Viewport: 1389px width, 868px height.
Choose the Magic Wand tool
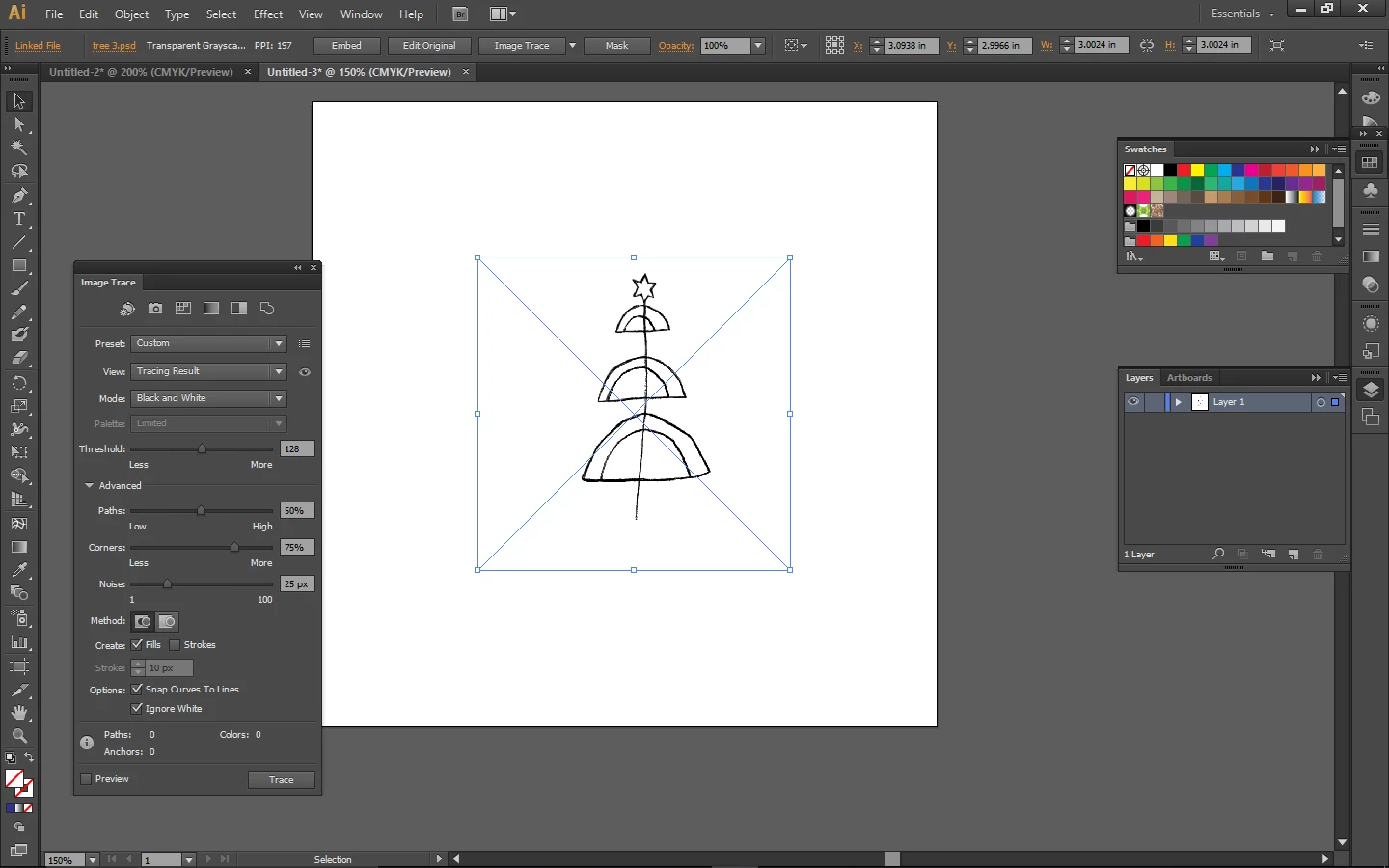coord(19,149)
